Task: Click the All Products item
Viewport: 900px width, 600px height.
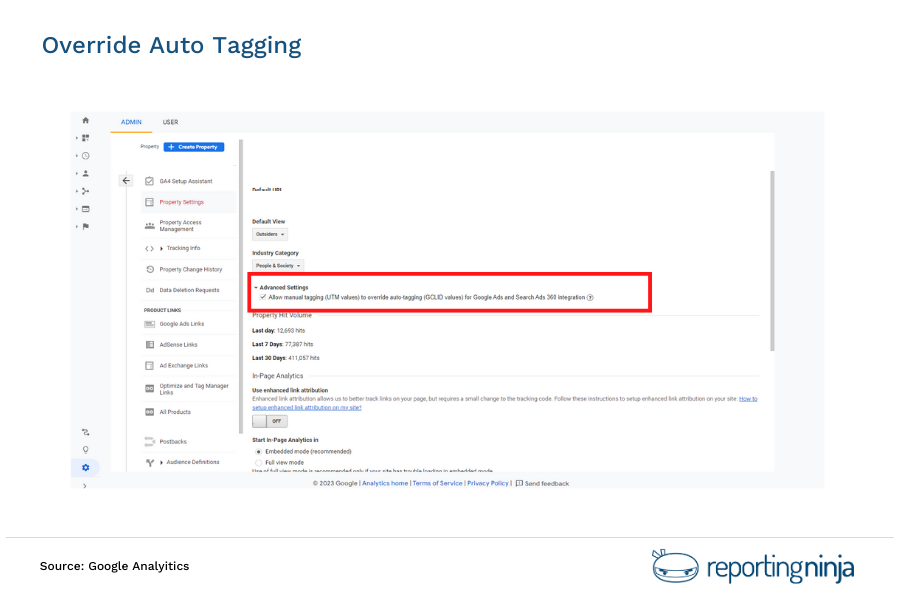Action: tap(178, 412)
